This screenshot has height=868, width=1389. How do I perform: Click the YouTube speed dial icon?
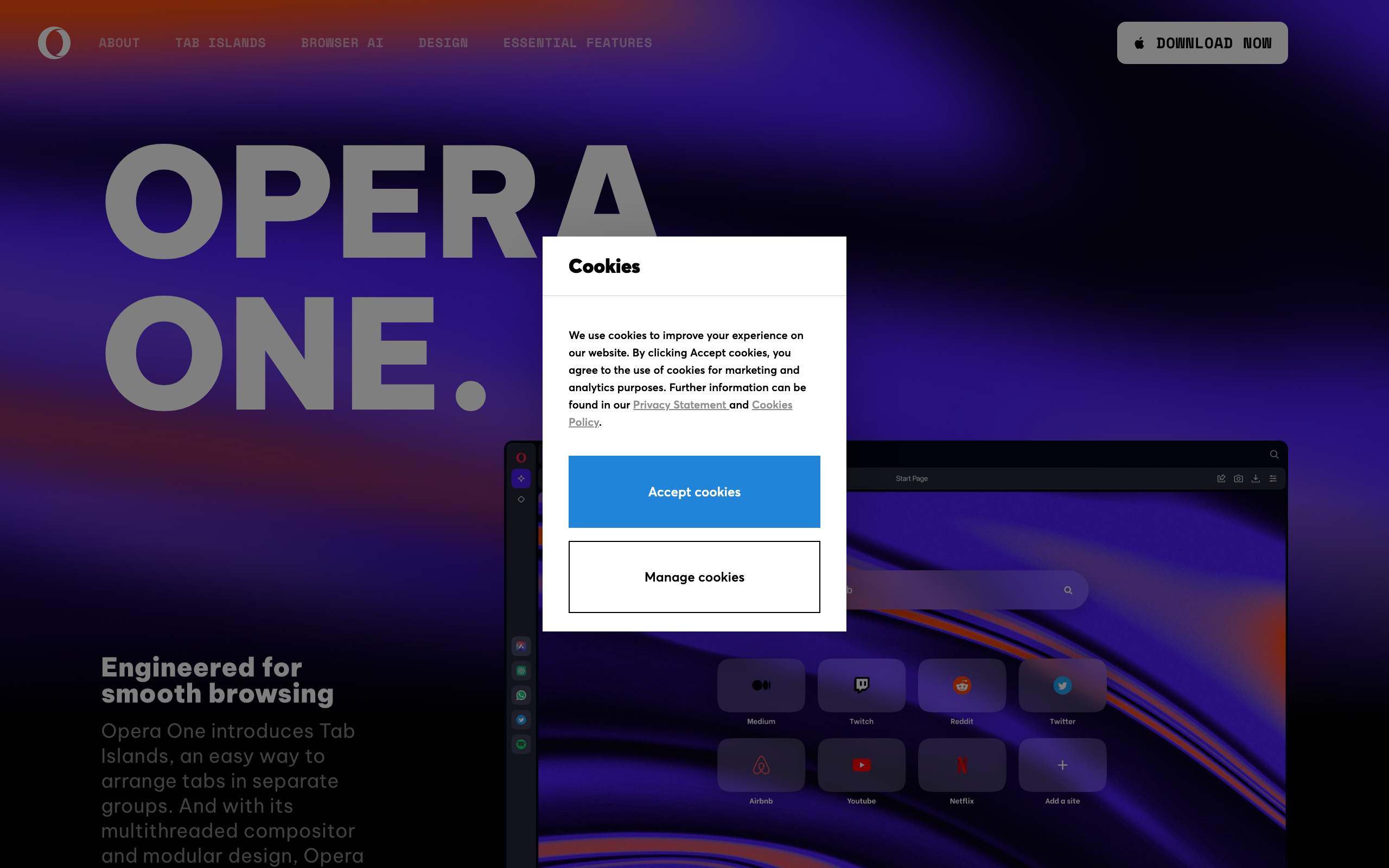[861, 765]
